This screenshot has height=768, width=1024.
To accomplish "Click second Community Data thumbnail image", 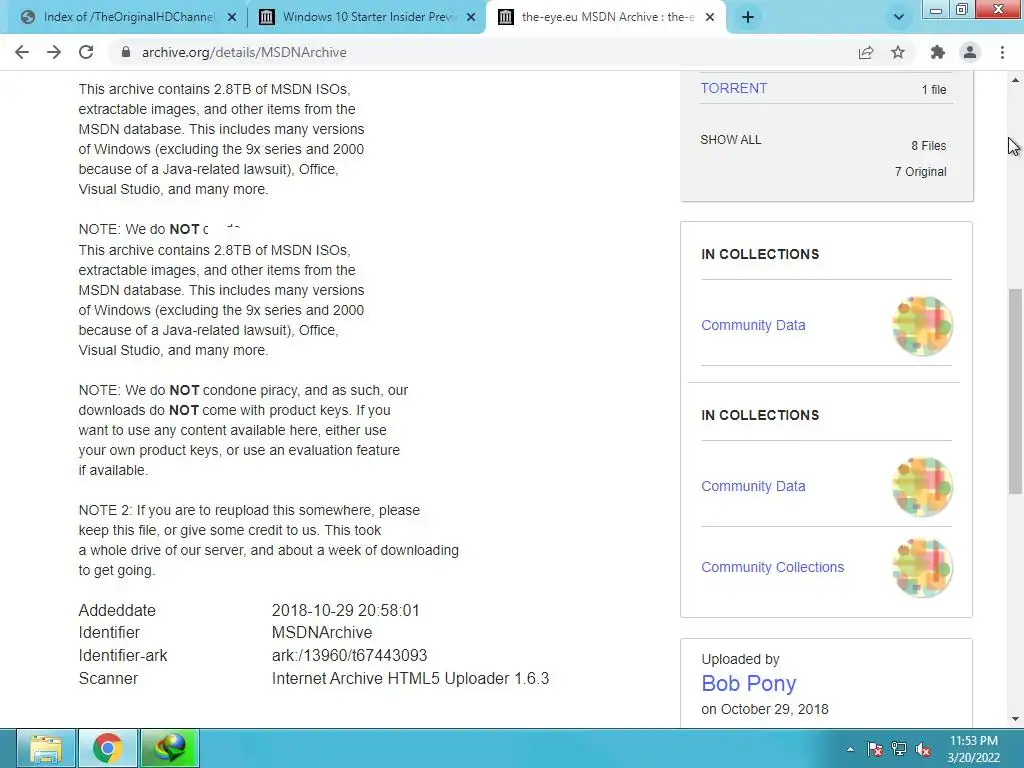I will pyautogui.click(x=922, y=487).
